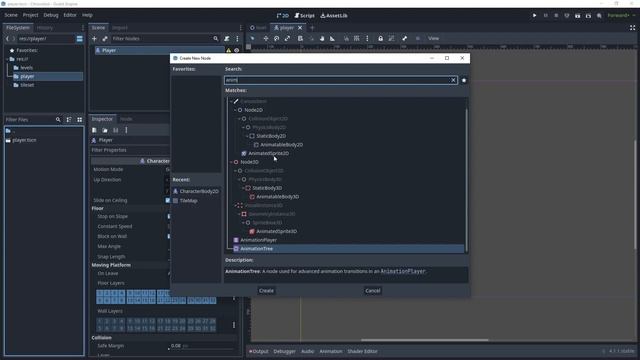The width and height of the screenshot is (640, 360).
Task: Toggle the Slide on Ceiling checkbox
Action: 168,200
